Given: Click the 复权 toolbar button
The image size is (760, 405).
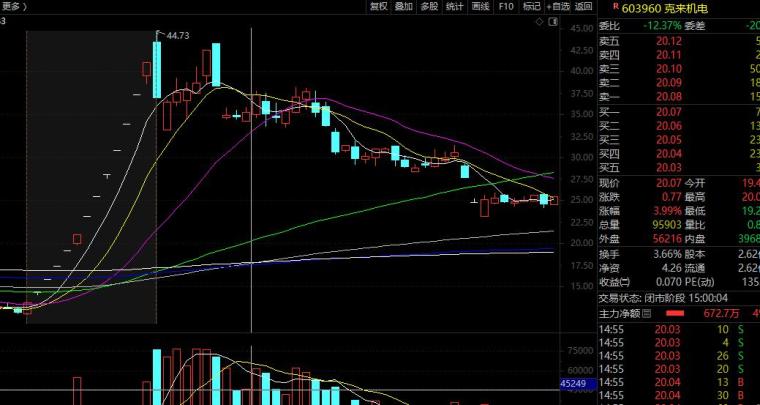Looking at the screenshot, I should click(378, 6).
